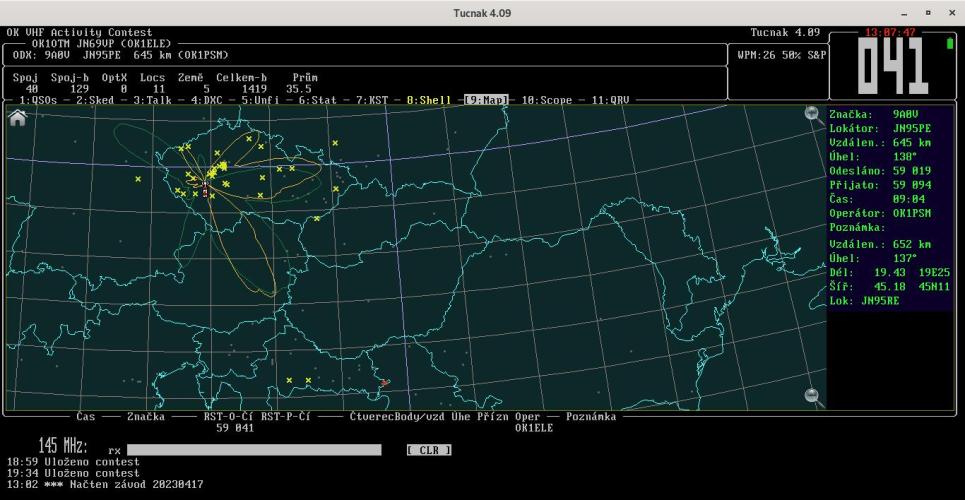Click the red station marker on the map
The image size is (965, 500).
pos(384,382)
